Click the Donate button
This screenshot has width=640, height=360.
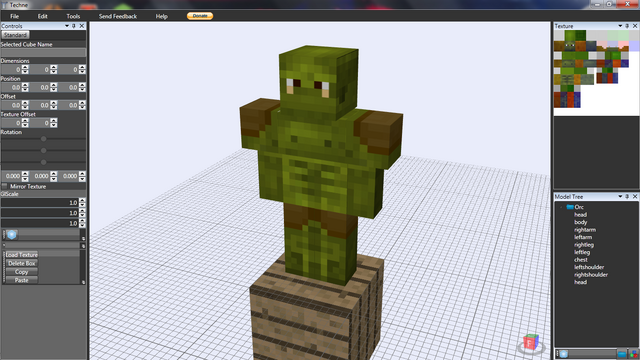[x=200, y=16]
